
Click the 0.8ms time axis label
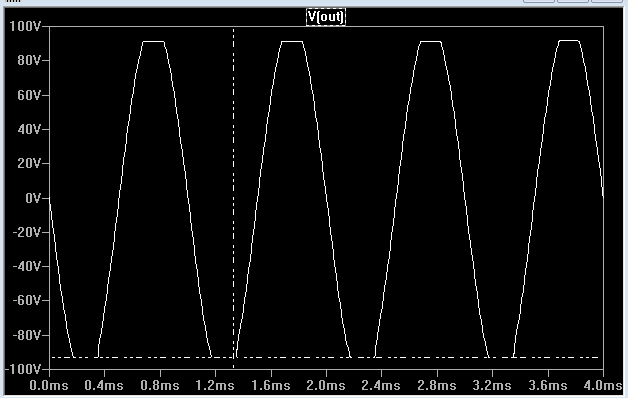pos(160,386)
